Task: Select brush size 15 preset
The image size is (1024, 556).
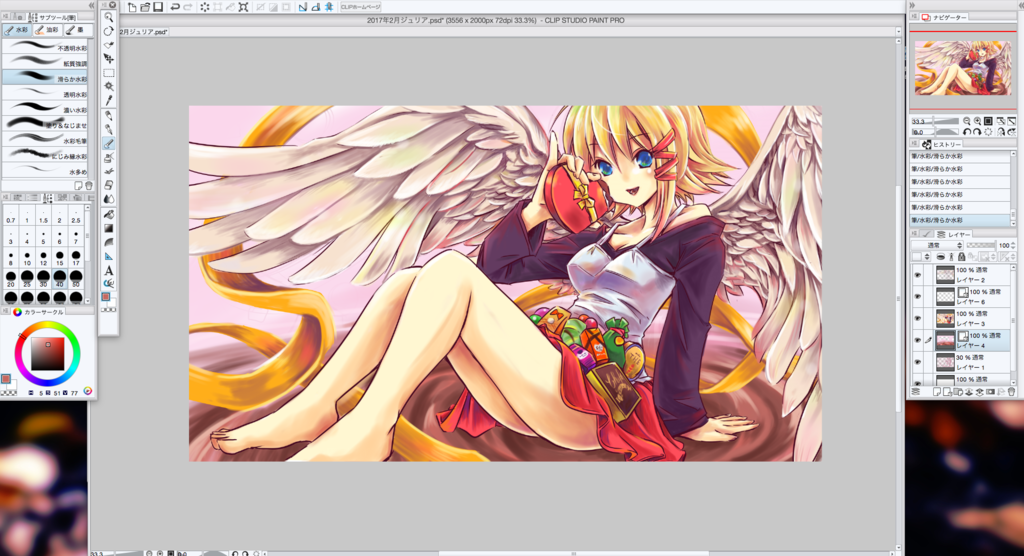Action: coord(59,257)
